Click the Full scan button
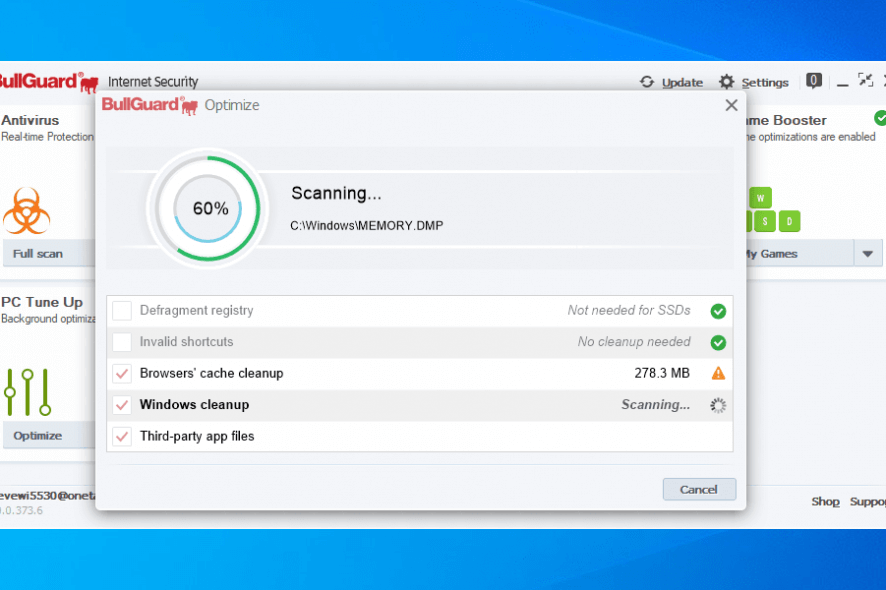 pyautogui.click(x=48, y=254)
